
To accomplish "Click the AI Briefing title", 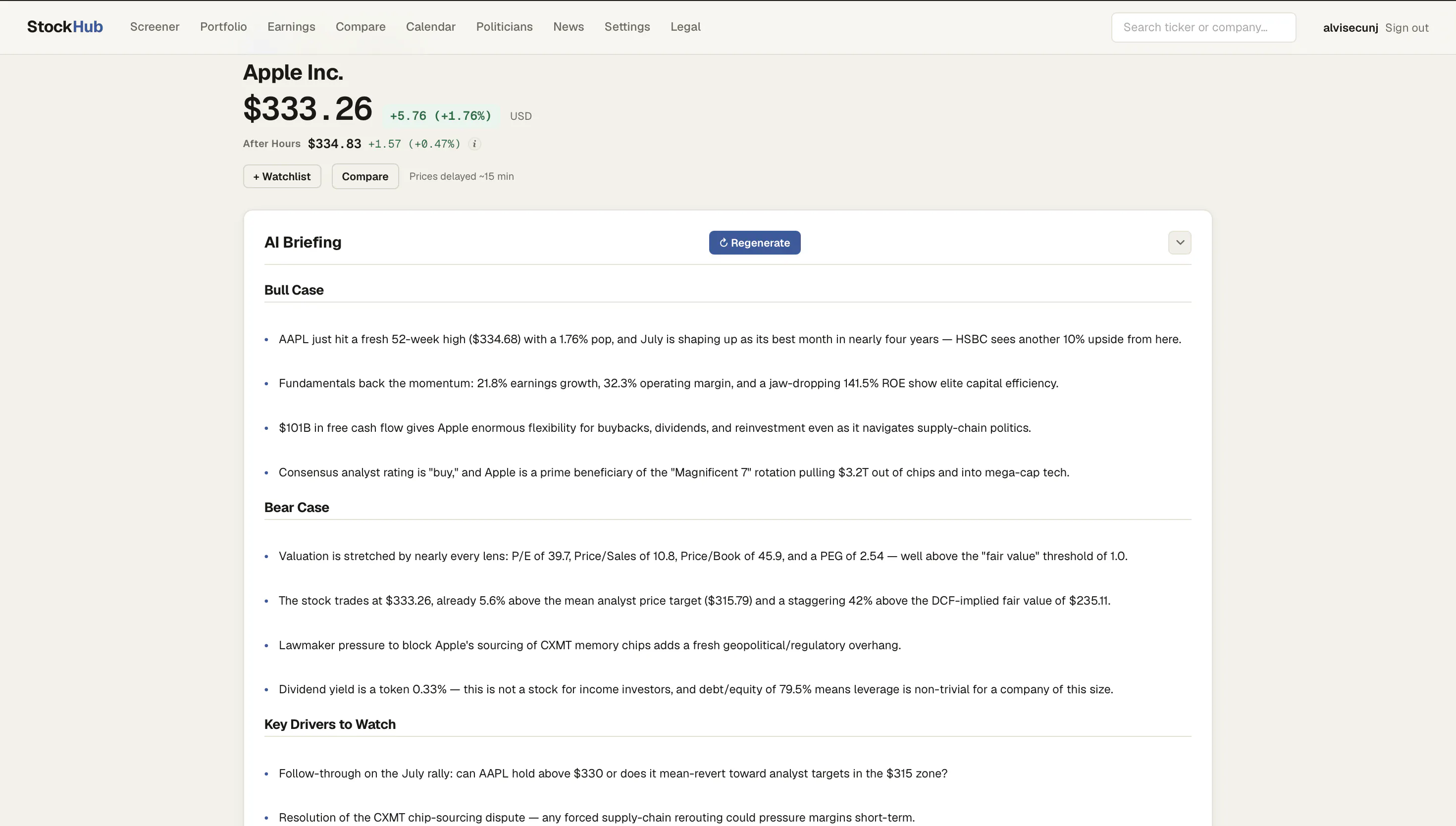I will pyautogui.click(x=302, y=243).
